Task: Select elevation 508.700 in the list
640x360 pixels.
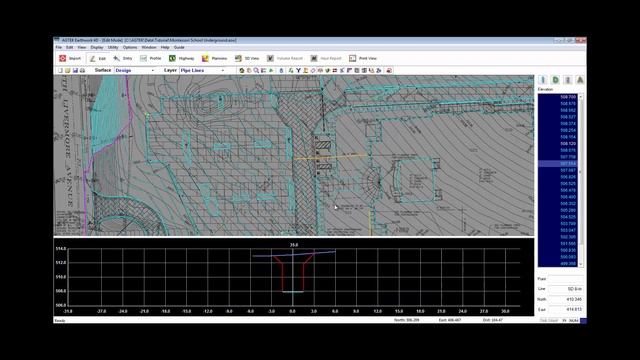Action: pyautogui.click(x=558, y=97)
